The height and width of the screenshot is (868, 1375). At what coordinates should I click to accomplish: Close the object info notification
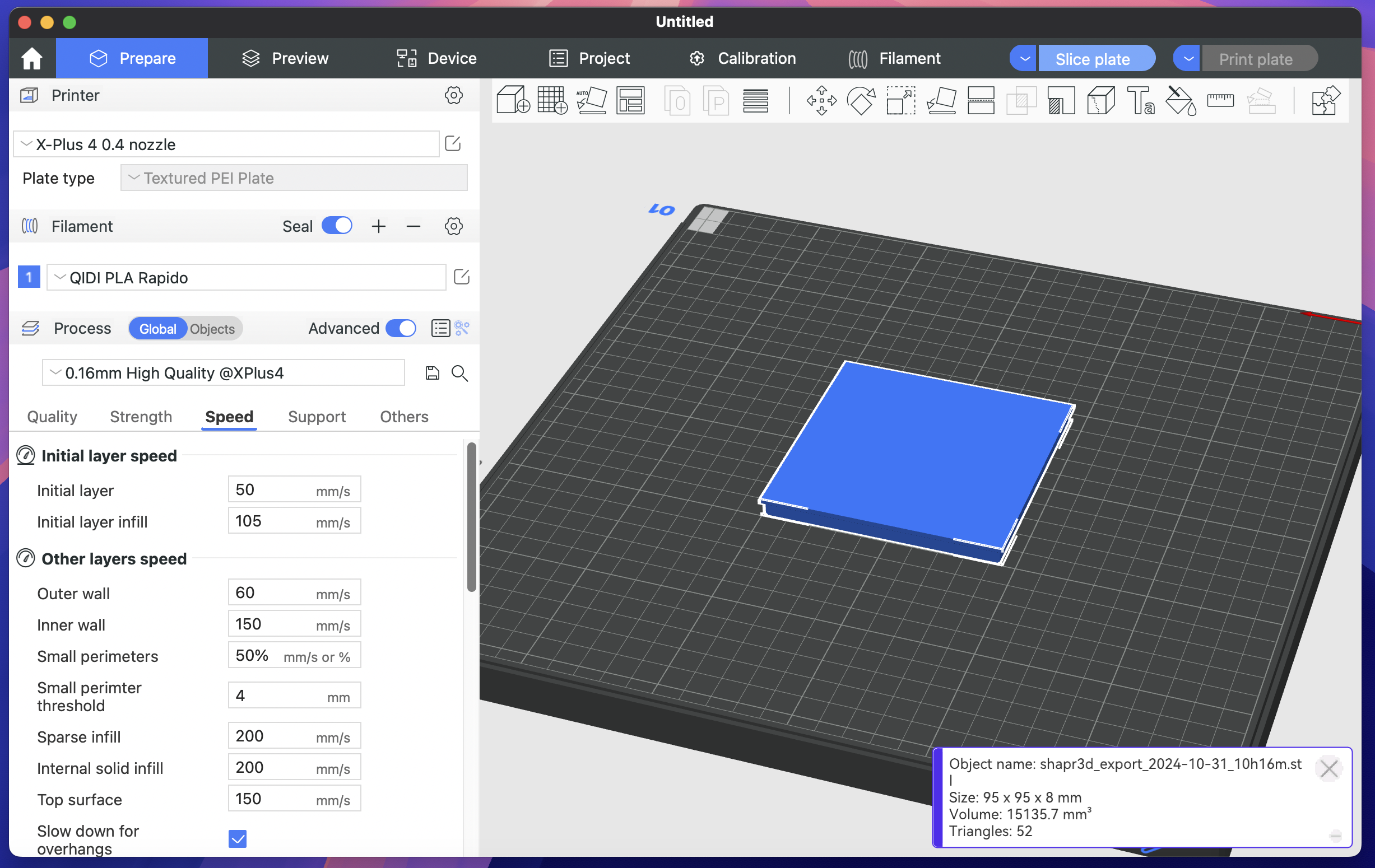[x=1328, y=768]
